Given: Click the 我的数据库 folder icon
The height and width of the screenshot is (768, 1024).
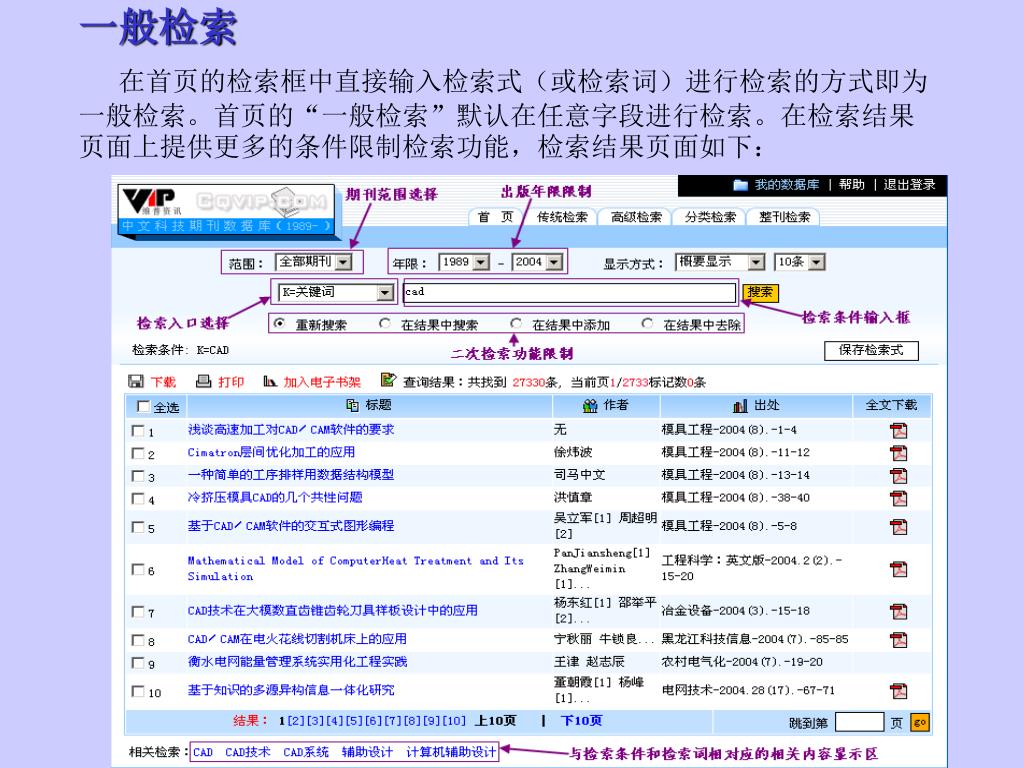Looking at the screenshot, I should pos(741,185).
